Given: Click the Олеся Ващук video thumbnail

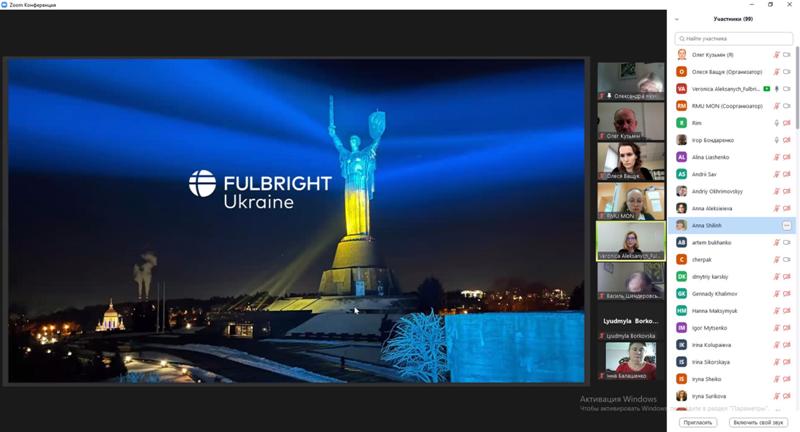Looking at the screenshot, I should point(631,161).
